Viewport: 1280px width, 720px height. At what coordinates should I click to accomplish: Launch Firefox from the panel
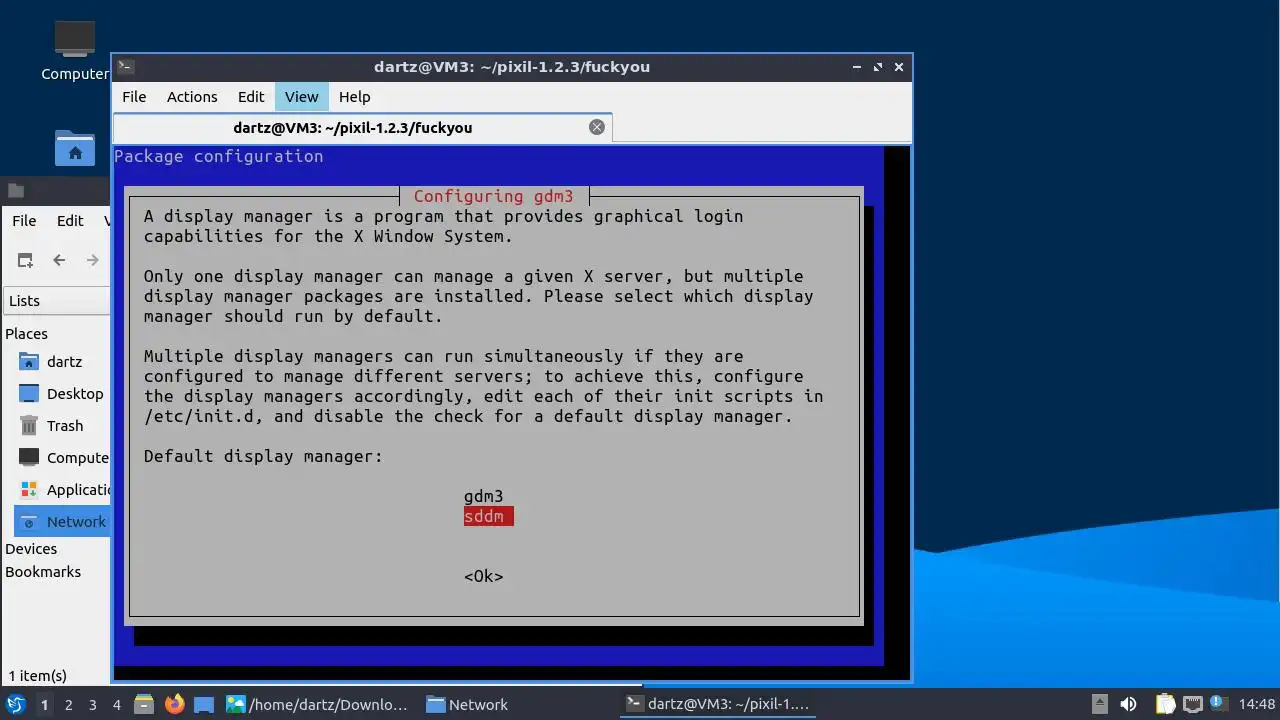click(174, 704)
